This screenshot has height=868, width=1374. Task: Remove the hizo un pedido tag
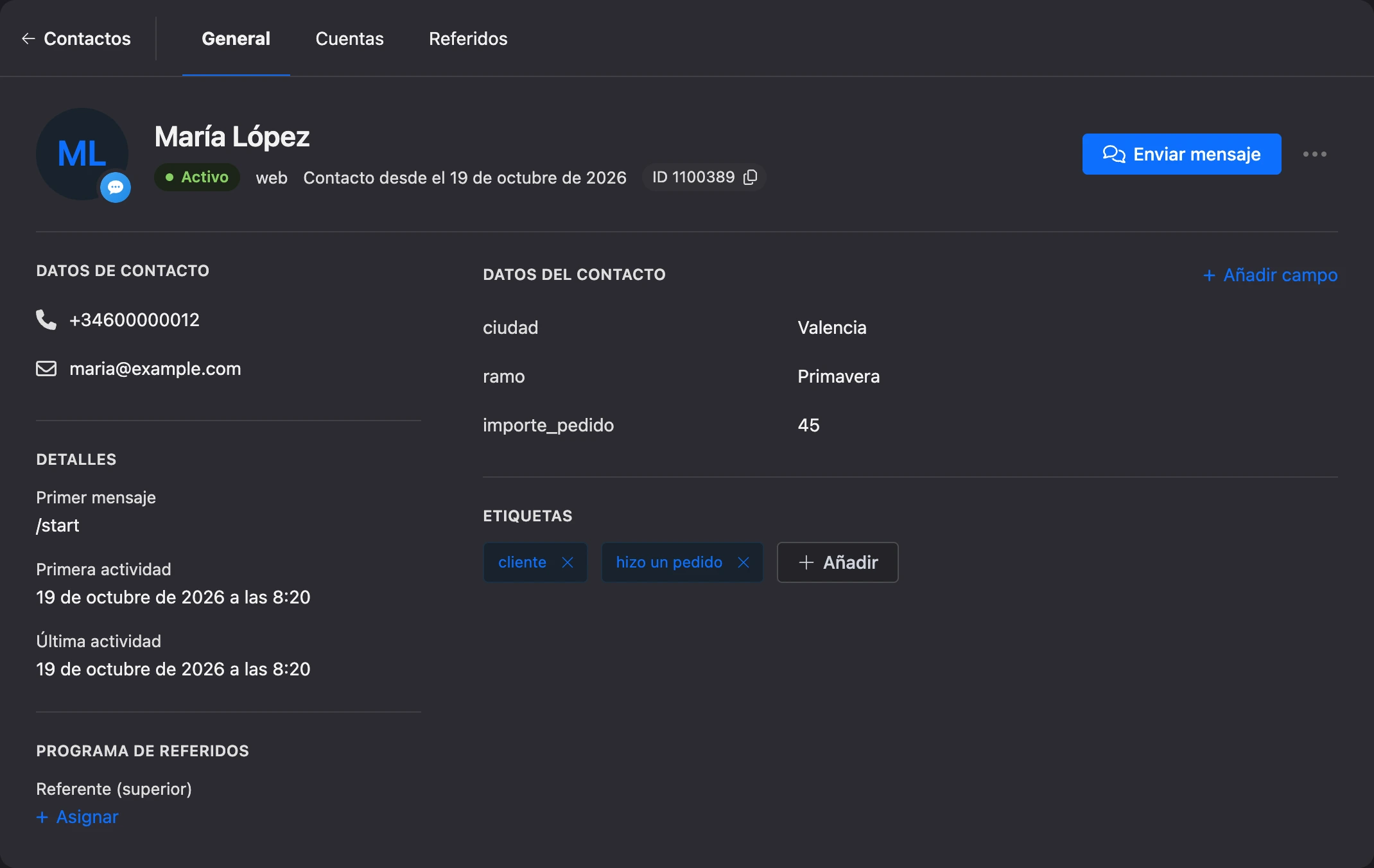[x=744, y=562]
